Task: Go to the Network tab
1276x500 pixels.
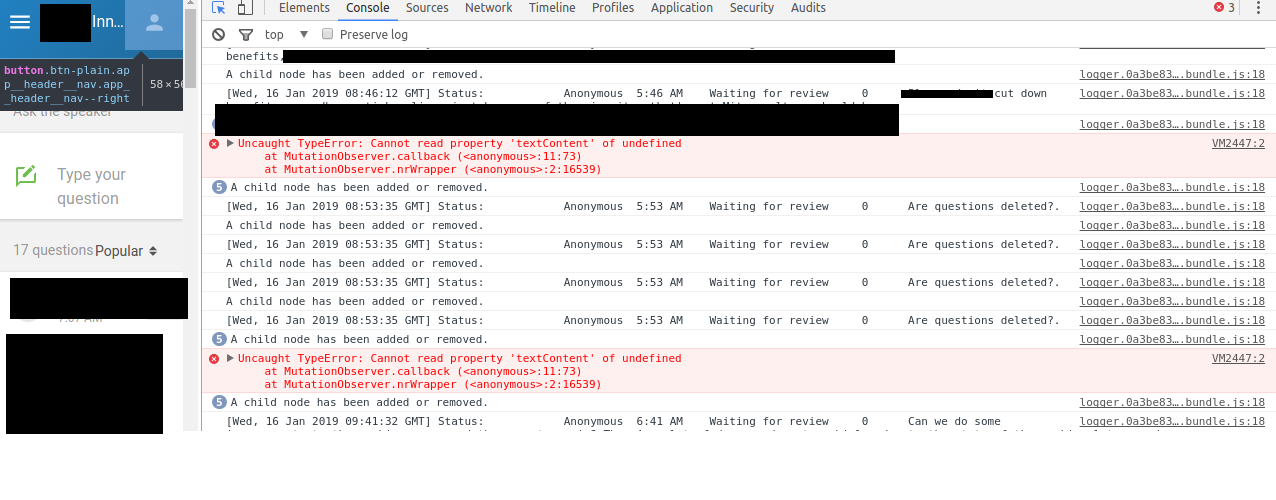Action: pyautogui.click(x=489, y=8)
